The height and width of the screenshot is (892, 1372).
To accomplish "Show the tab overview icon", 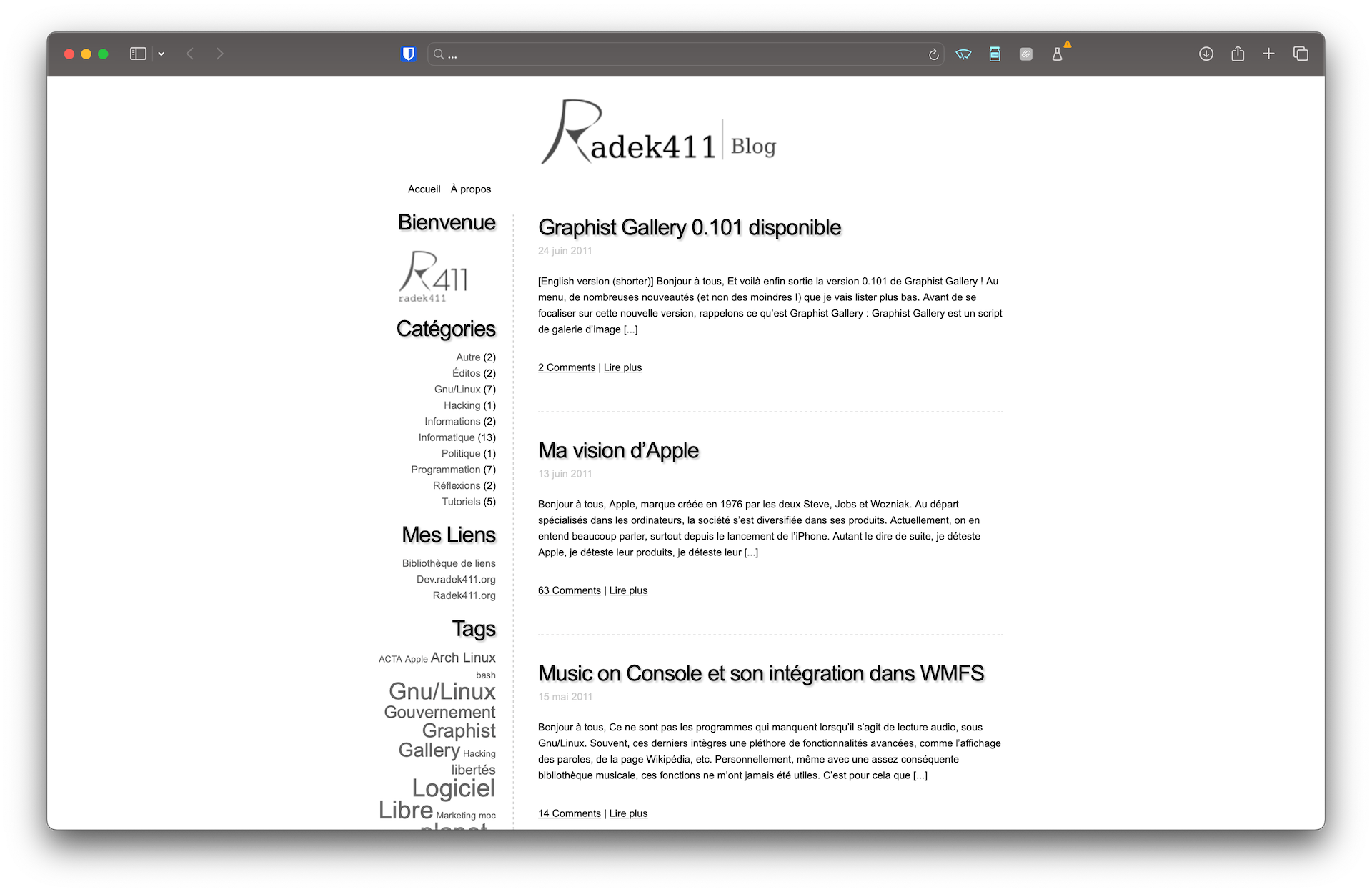I will point(1301,54).
